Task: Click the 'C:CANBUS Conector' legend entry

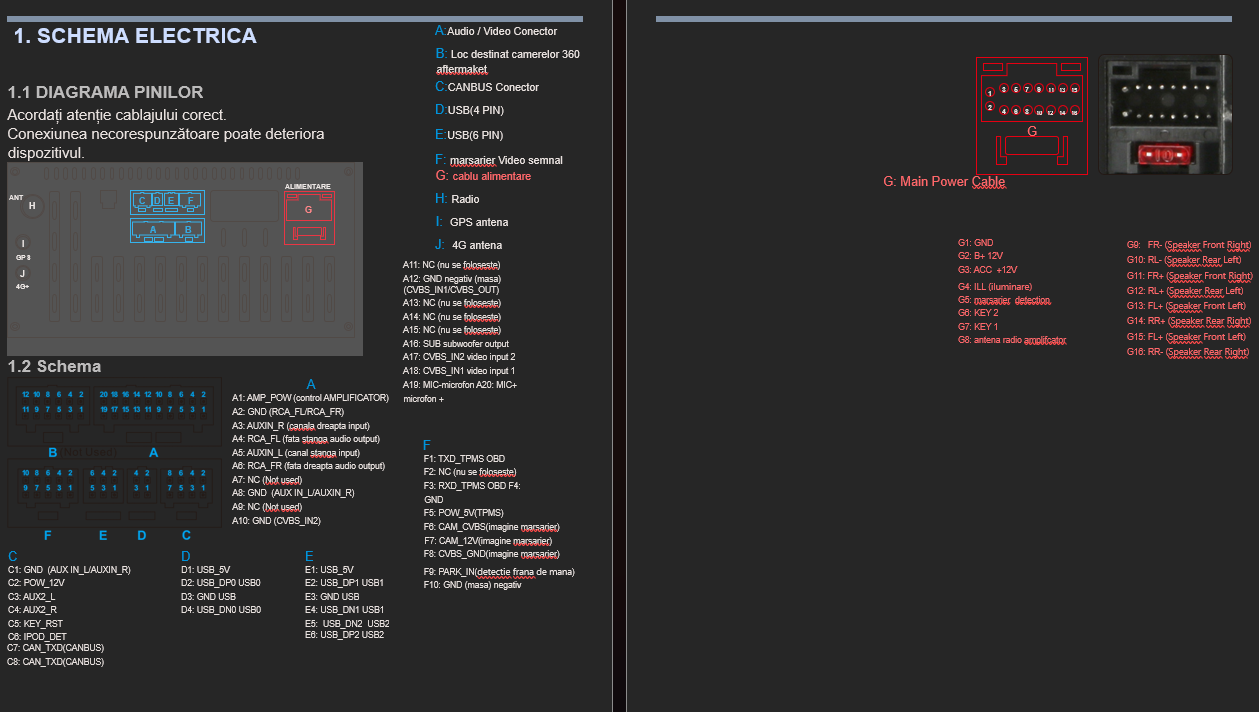Action: coord(487,87)
